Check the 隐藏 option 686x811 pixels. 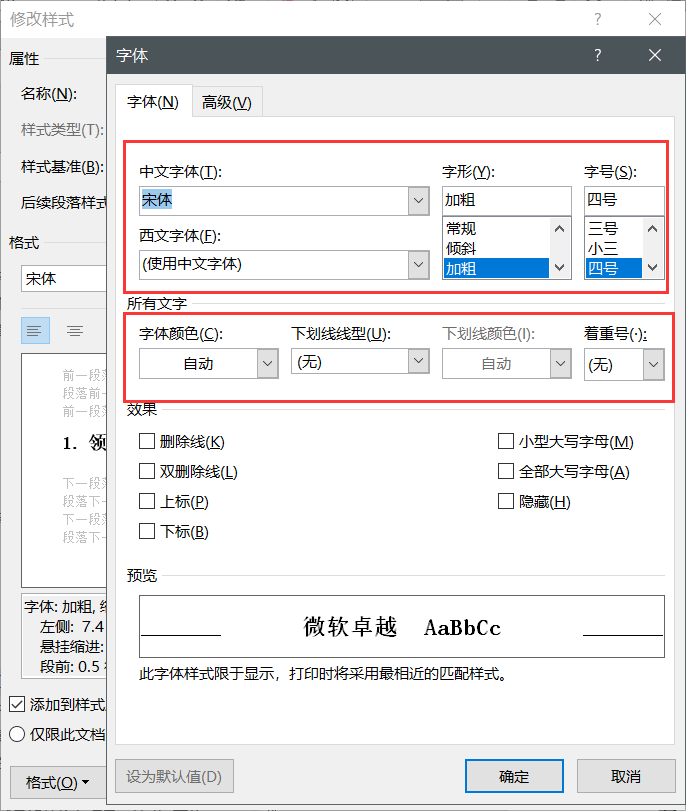pos(506,502)
